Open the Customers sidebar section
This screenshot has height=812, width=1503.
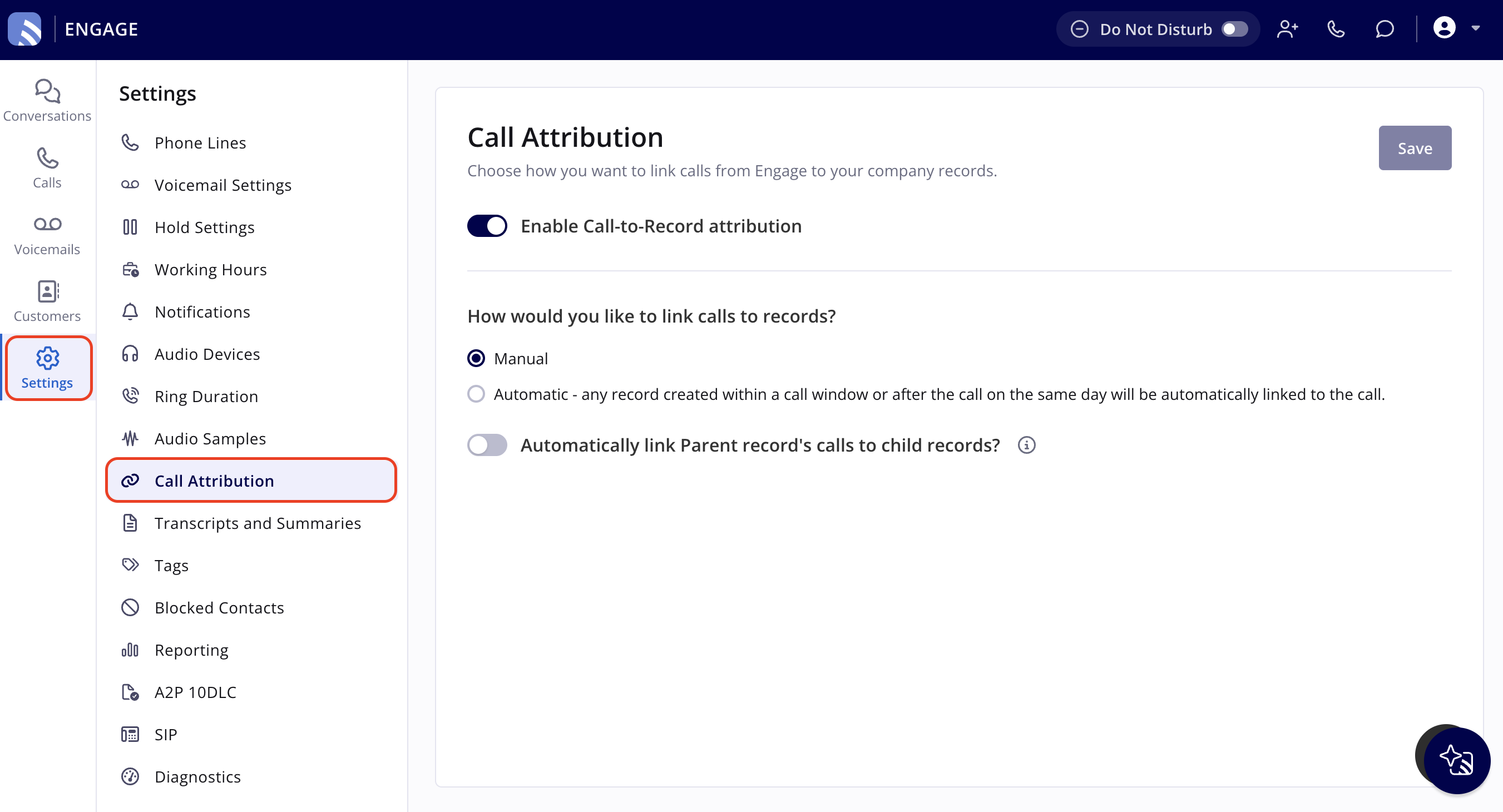tap(47, 301)
